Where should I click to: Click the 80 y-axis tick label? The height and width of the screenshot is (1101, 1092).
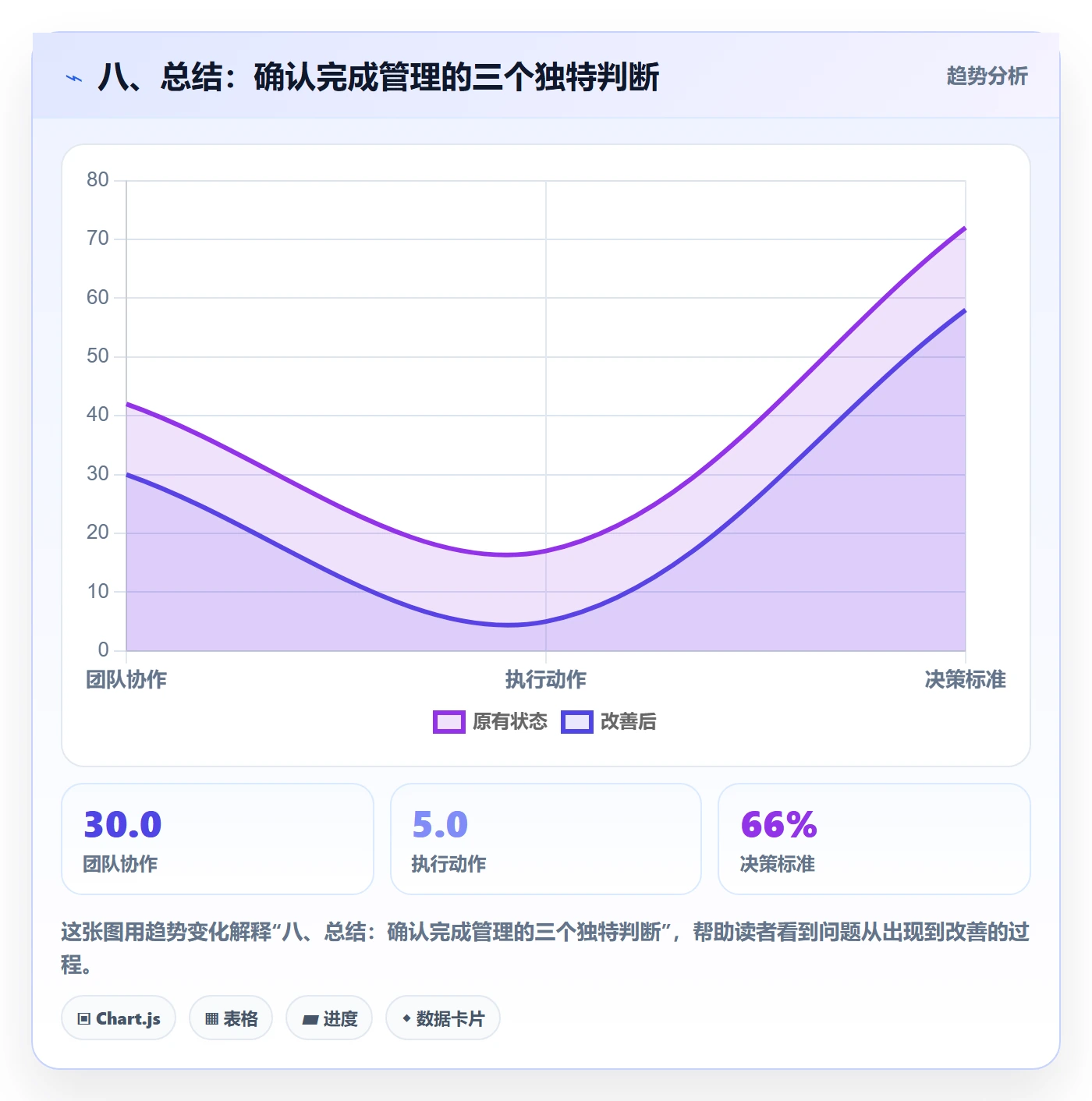[97, 180]
